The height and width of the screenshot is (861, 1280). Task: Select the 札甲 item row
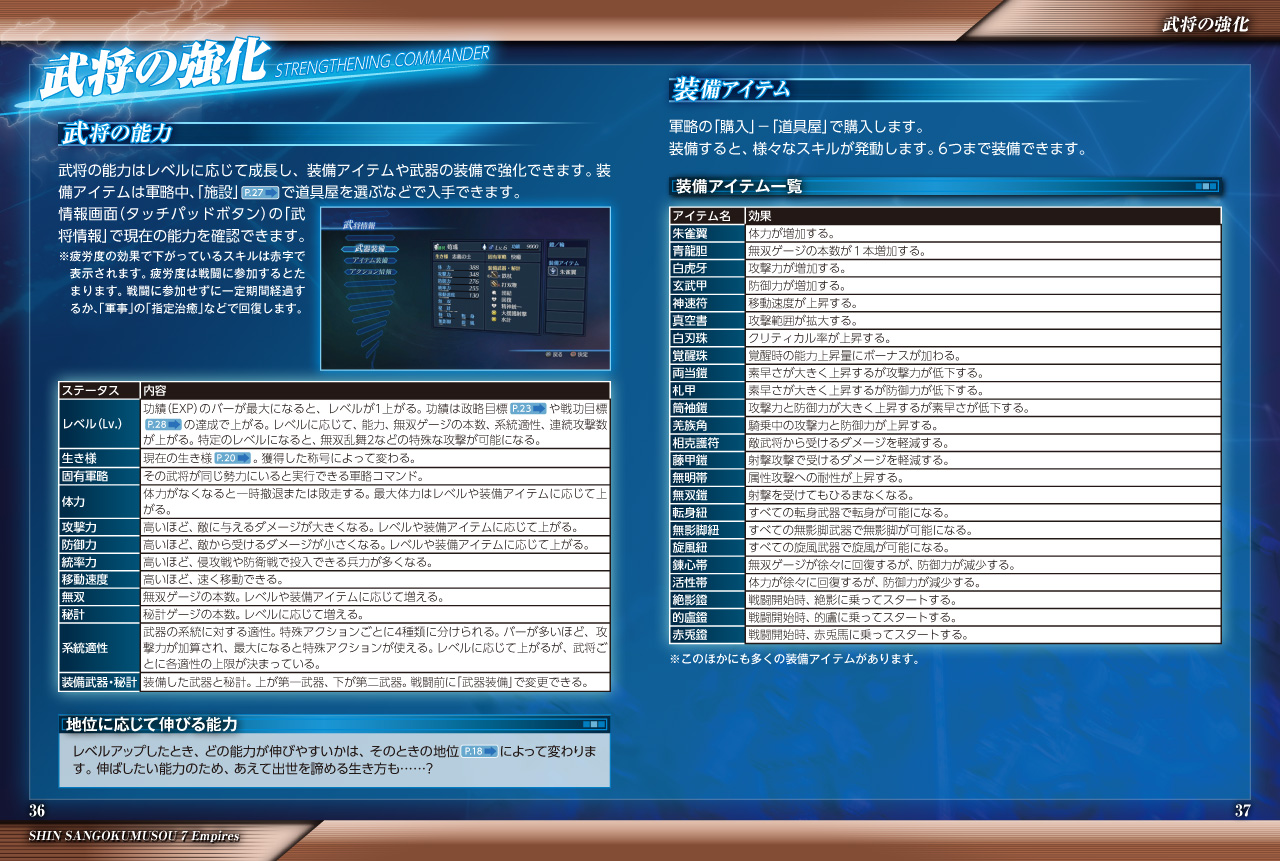click(945, 391)
